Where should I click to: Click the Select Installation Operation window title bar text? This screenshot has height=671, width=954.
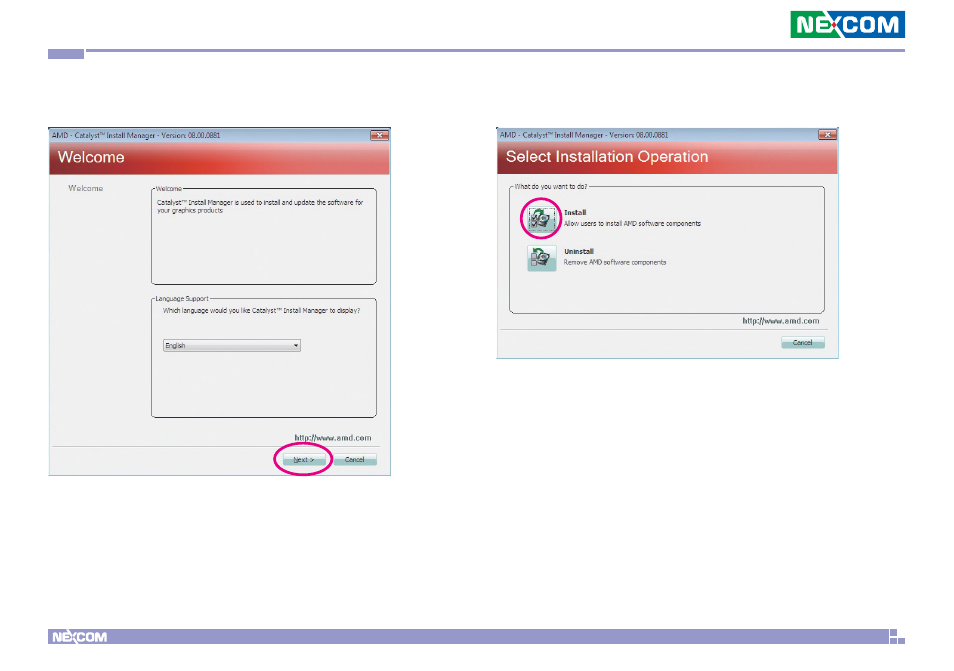tap(584, 134)
